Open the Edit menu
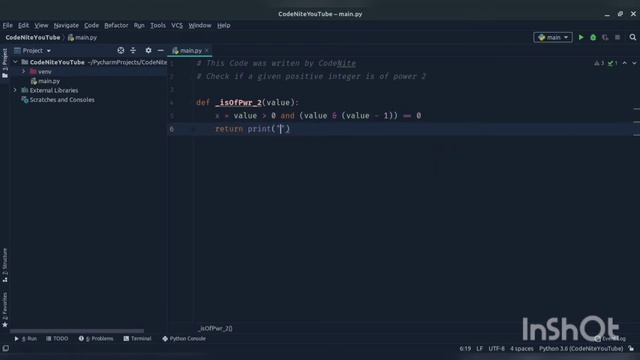This screenshot has height=360, width=640. click(23, 25)
